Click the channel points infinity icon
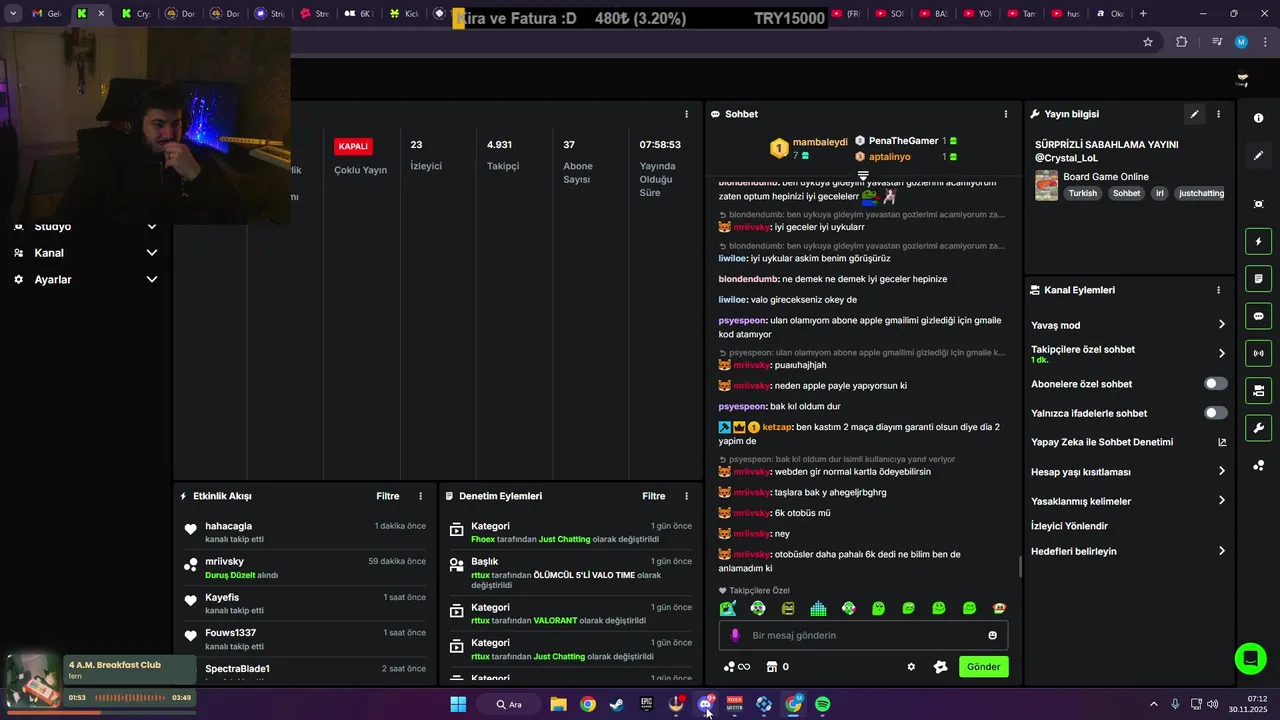The width and height of the screenshot is (1280, 720). coord(737,667)
